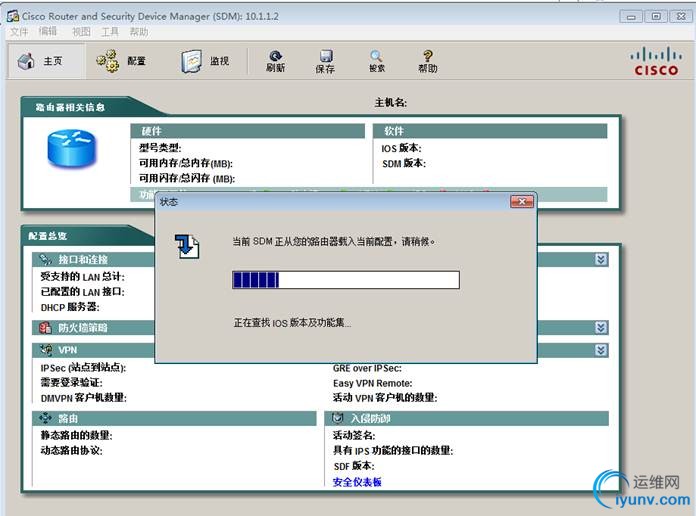The height and width of the screenshot is (516, 696).
Task: Click the 路由 routing section icon
Action: click(45, 418)
